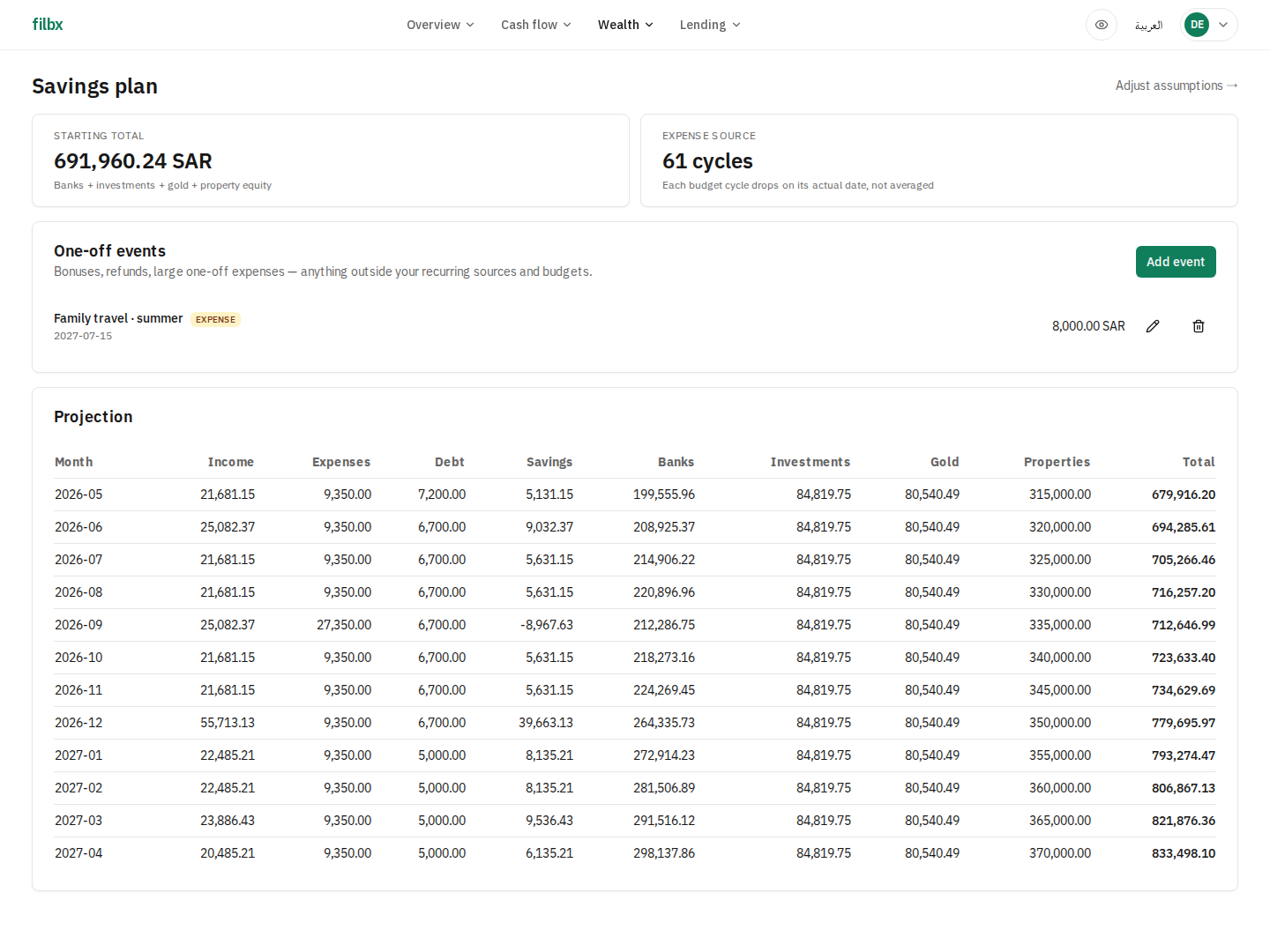Image resolution: width=1270 pixels, height=952 pixels.
Task: Click negative savings -8,967.63
Action: [547, 625]
